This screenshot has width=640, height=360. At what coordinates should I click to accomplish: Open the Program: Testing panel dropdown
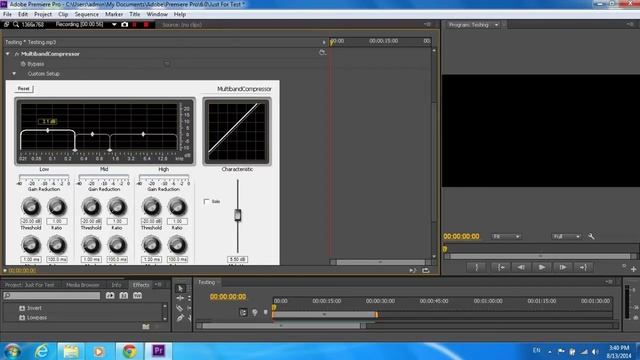(x=496, y=25)
